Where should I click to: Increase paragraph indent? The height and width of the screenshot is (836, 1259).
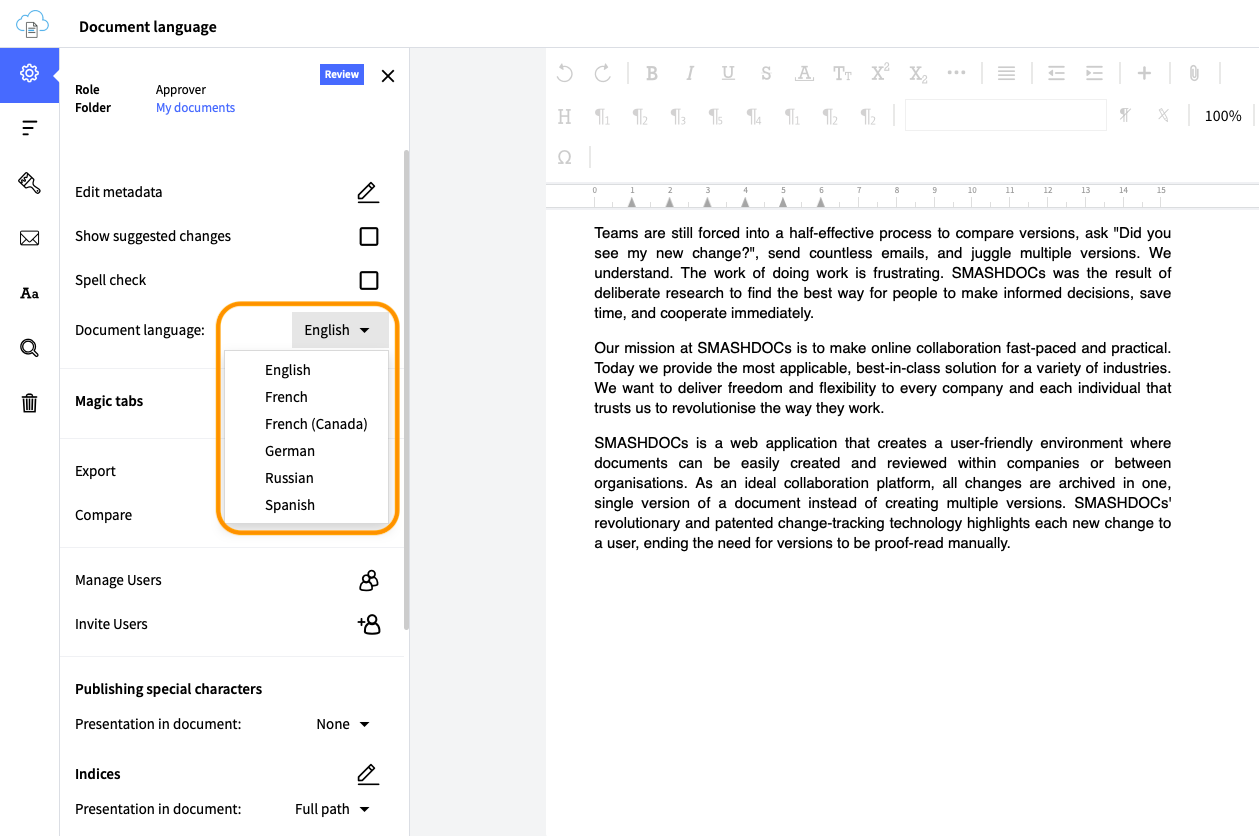click(x=1095, y=73)
